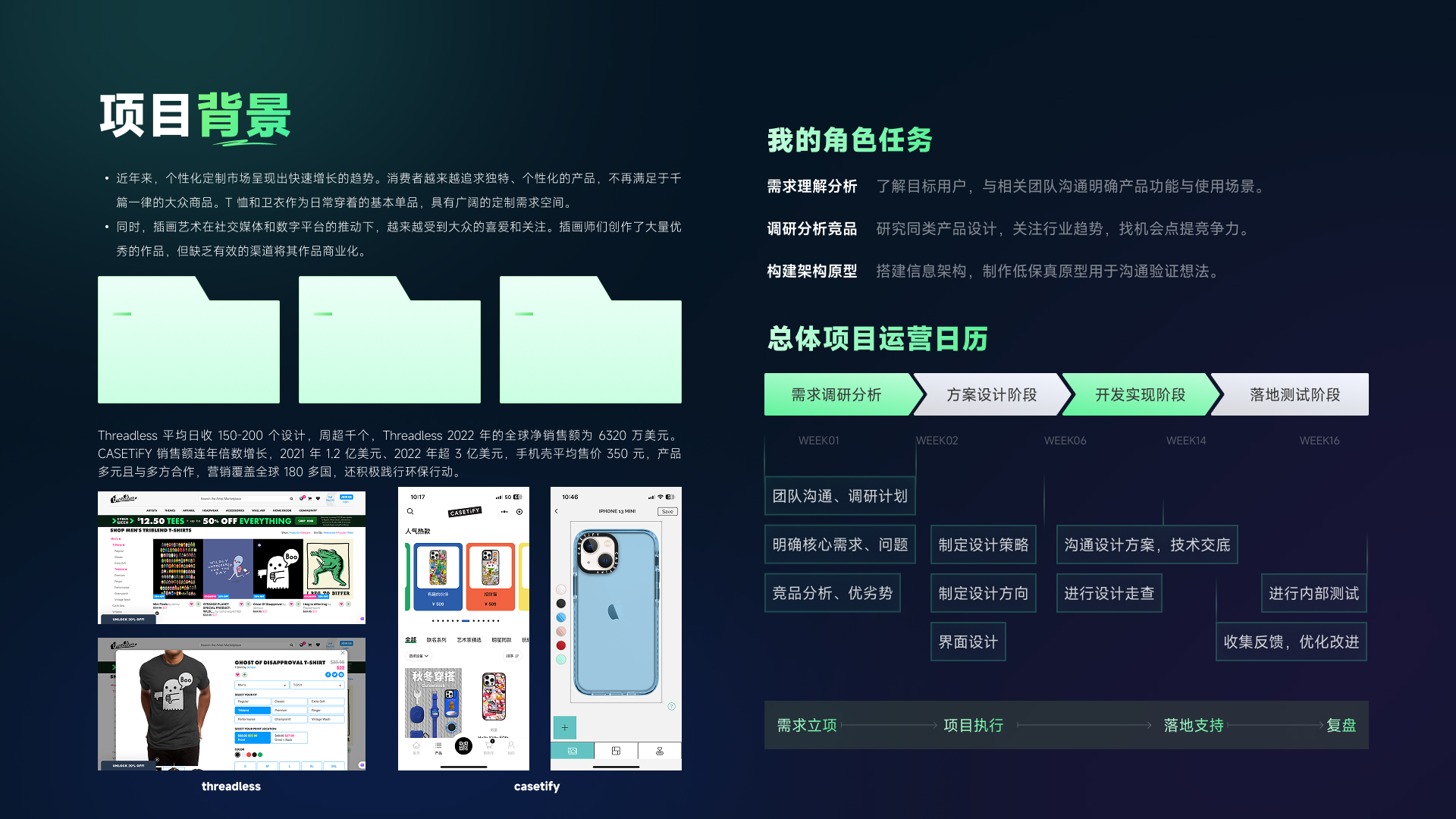The height and width of the screenshot is (819, 1456).
Task: Select the 明星同款 tab in Casetify app
Action: (x=501, y=640)
